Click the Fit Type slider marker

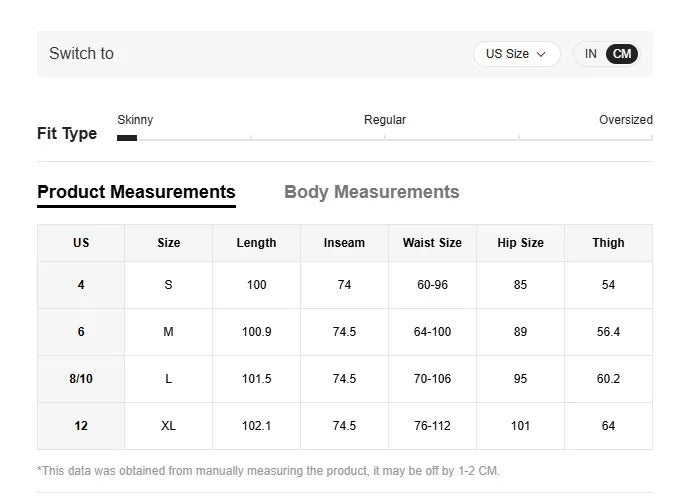coord(127,138)
